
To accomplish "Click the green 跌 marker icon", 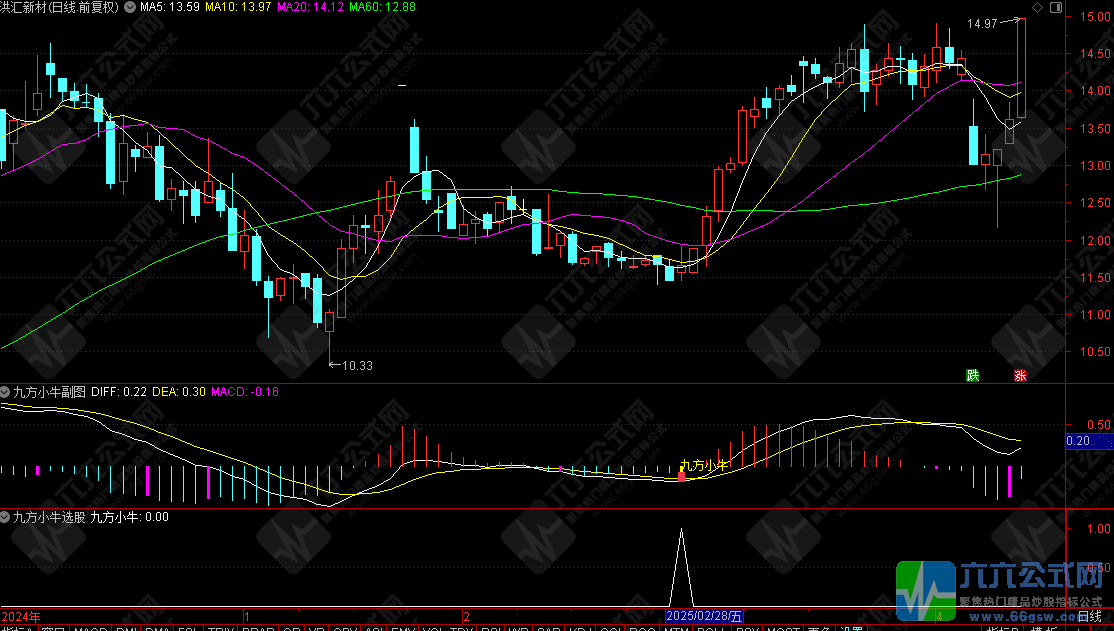I will [972, 376].
